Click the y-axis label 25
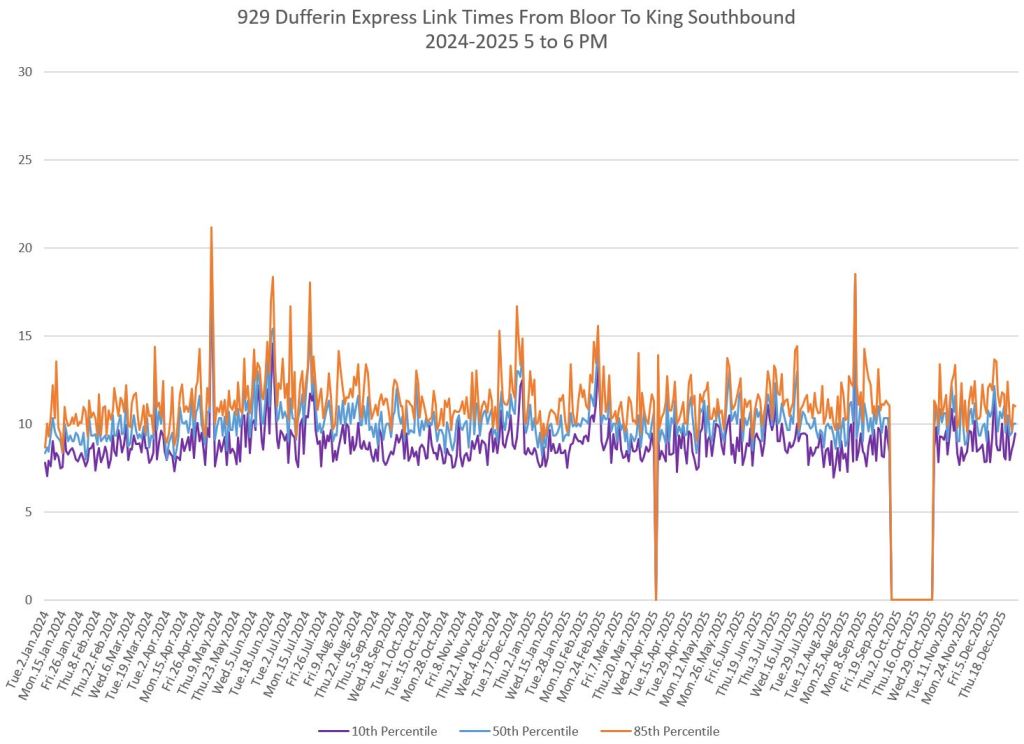 coord(26,160)
